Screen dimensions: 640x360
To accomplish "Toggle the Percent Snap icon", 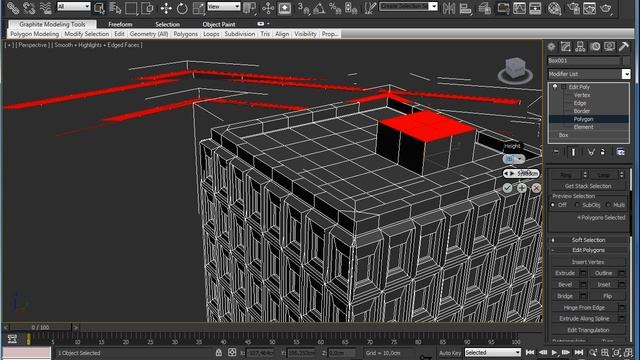I will point(335,7).
